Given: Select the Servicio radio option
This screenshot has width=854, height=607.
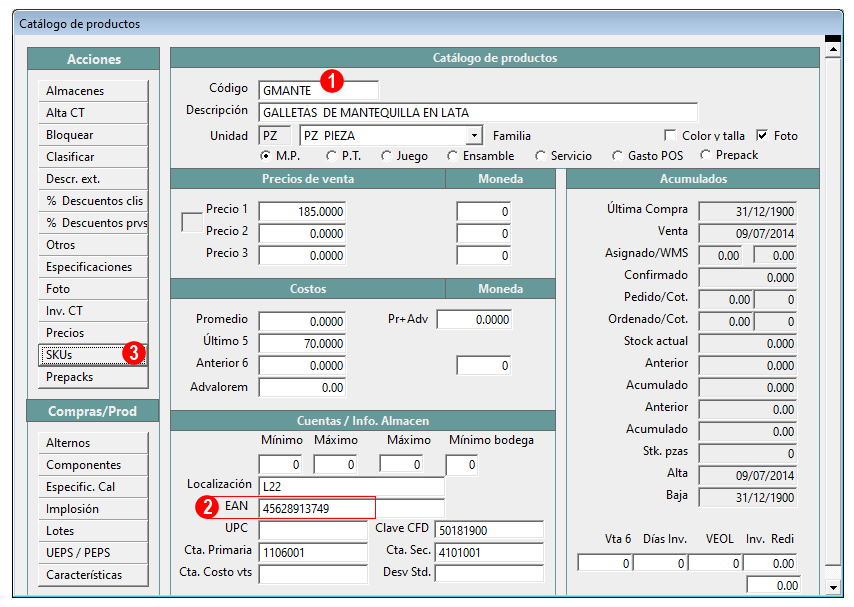Looking at the screenshot, I should (540, 156).
